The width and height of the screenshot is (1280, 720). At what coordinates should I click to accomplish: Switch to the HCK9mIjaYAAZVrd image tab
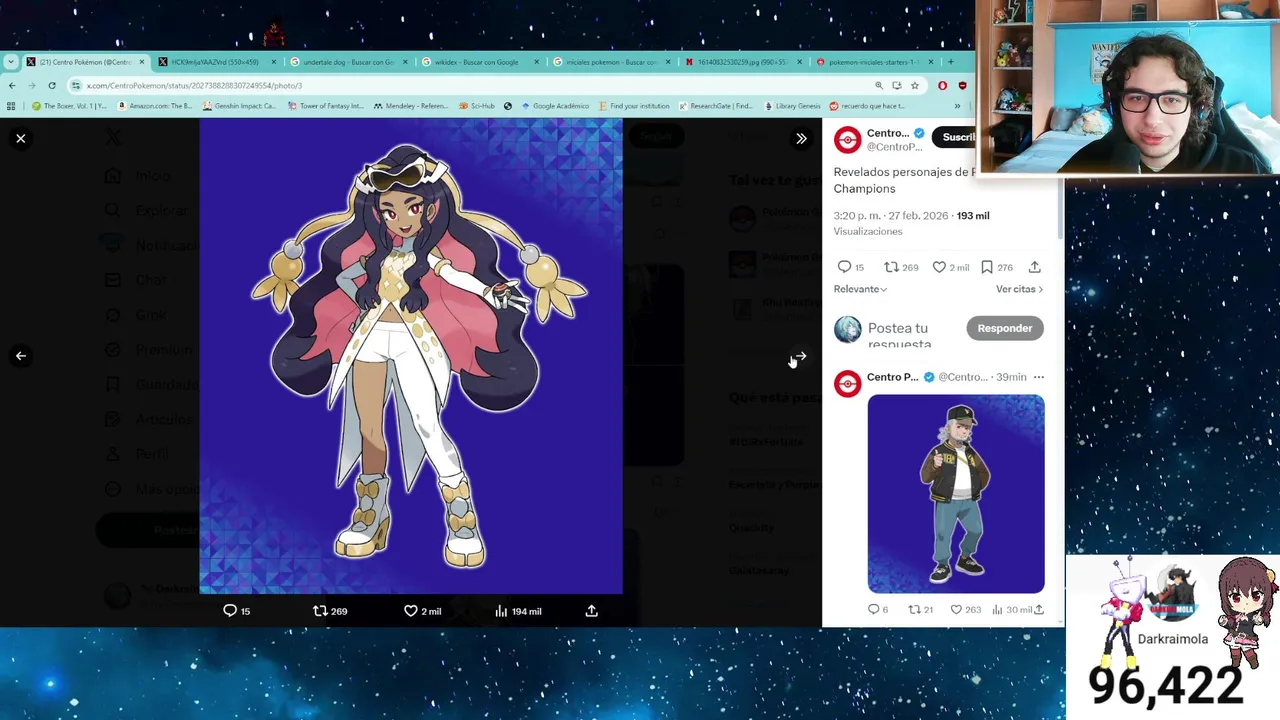pyautogui.click(x=213, y=62)
